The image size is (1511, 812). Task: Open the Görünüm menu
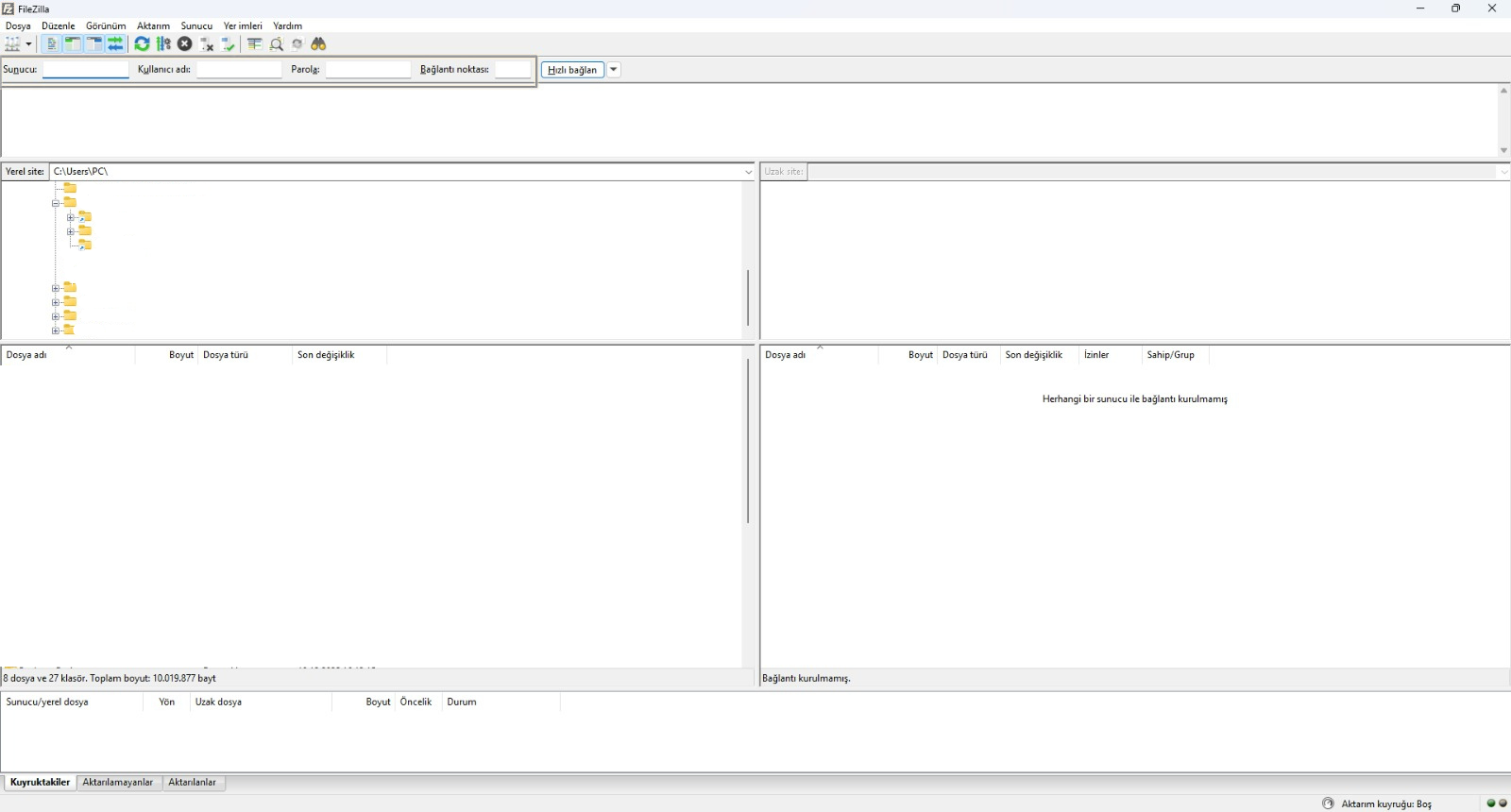tap(106, 26)
